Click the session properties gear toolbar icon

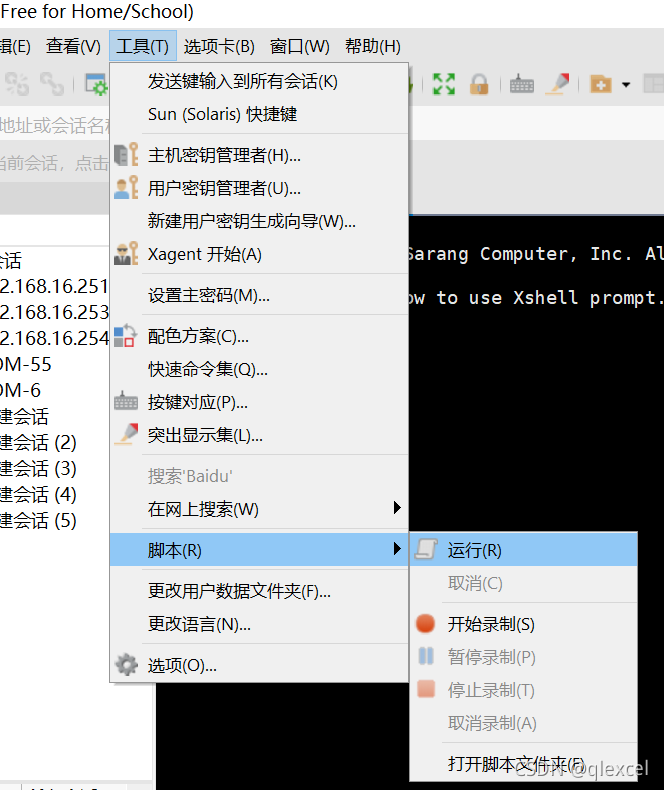click(95, 84)
